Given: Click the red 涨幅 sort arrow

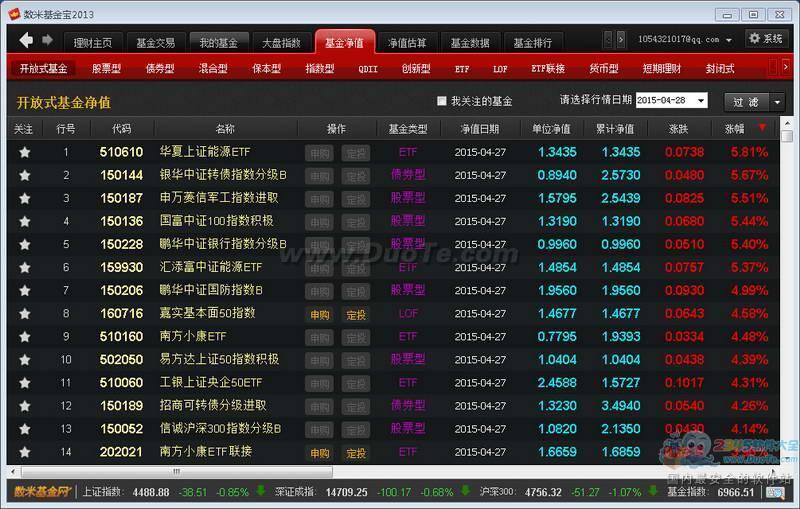Looking at the screenshot, I should pyautogui.click(x=762, y=128).
